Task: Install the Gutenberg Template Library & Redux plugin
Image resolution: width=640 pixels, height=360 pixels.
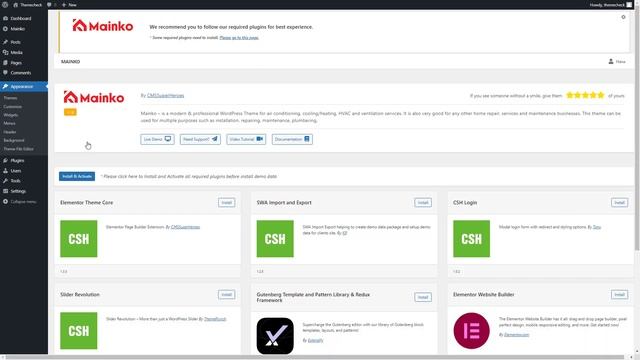Action: coord(423,297)
